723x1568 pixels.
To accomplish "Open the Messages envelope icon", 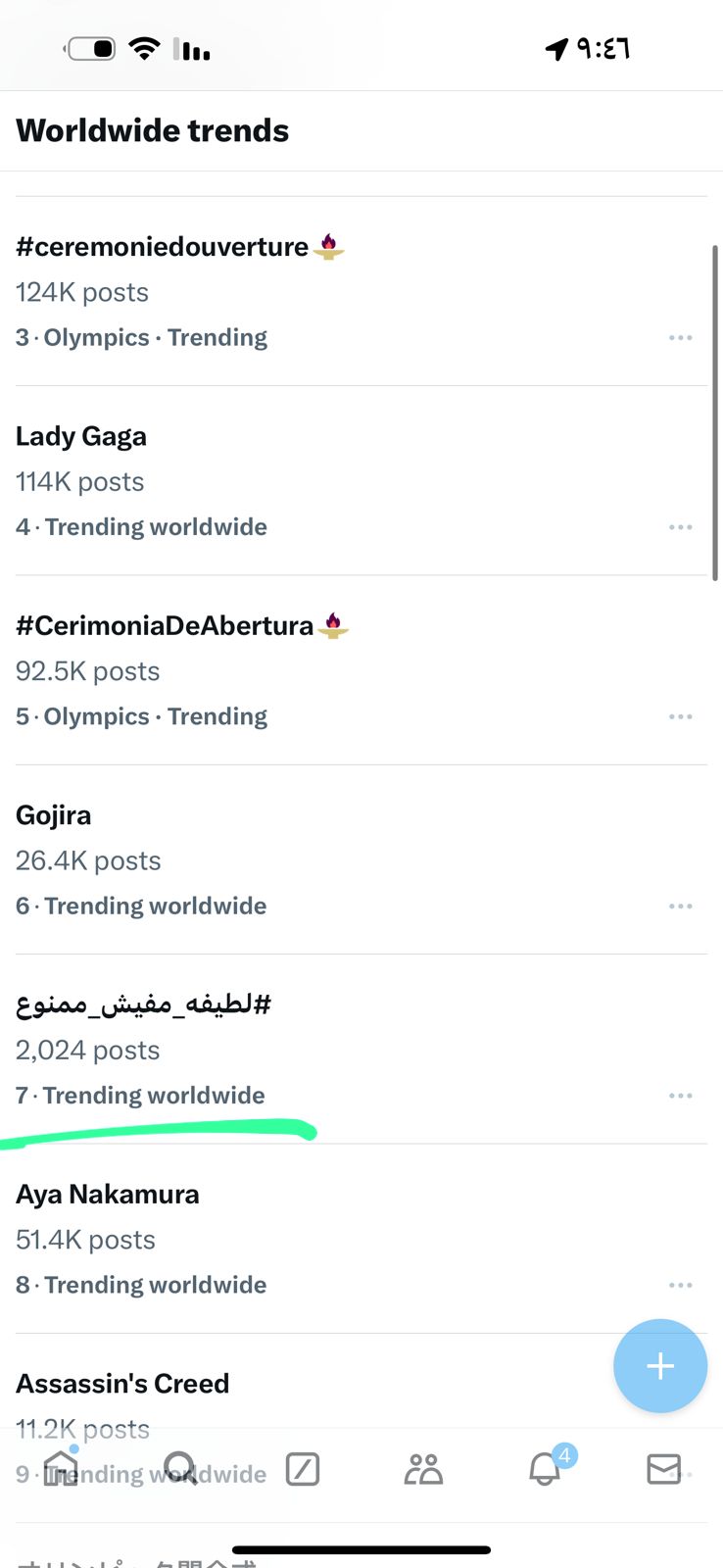I will [x=664, y=1469].
